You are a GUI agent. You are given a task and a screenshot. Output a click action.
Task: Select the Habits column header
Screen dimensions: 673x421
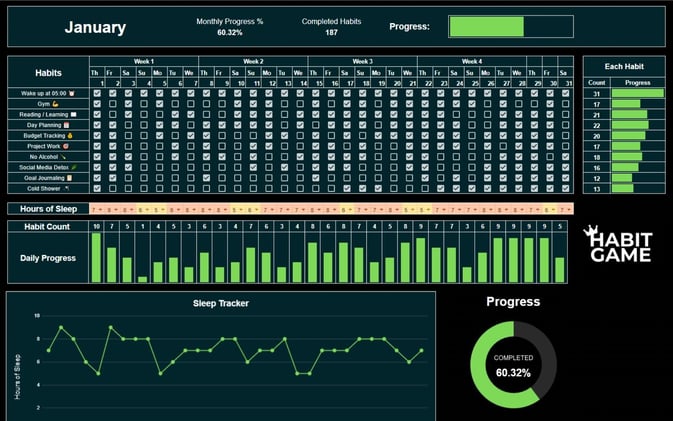pyautogui.click(x=49, y=73)
